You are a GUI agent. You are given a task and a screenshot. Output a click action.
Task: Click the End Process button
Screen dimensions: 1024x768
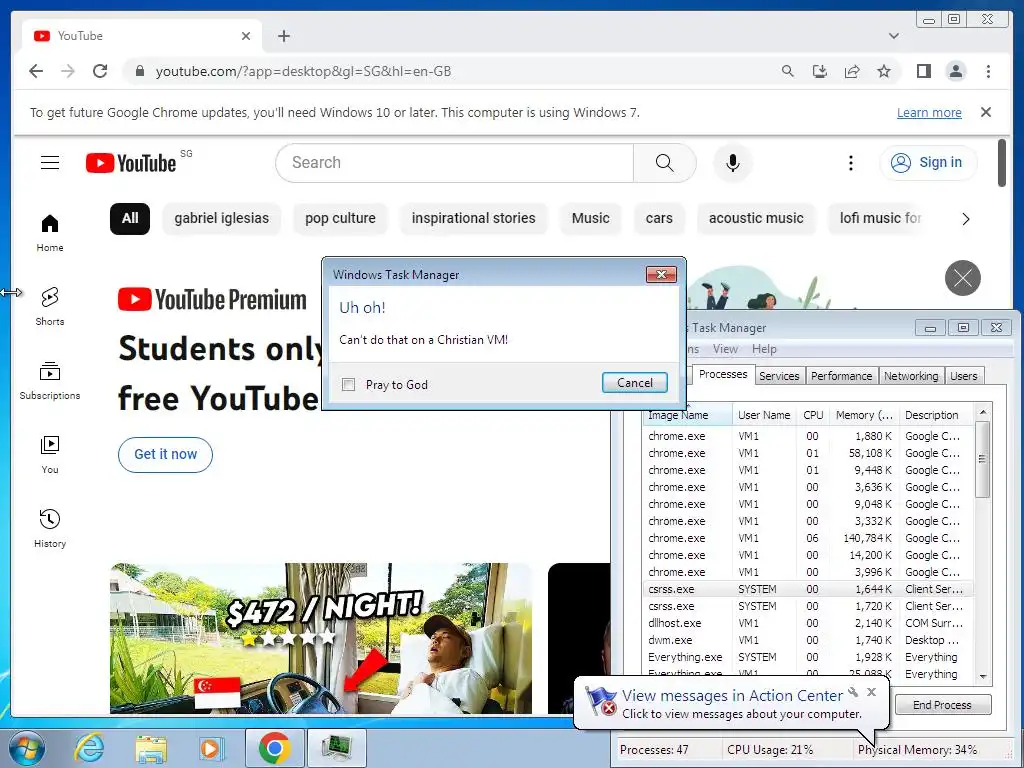tap(942, 705)
